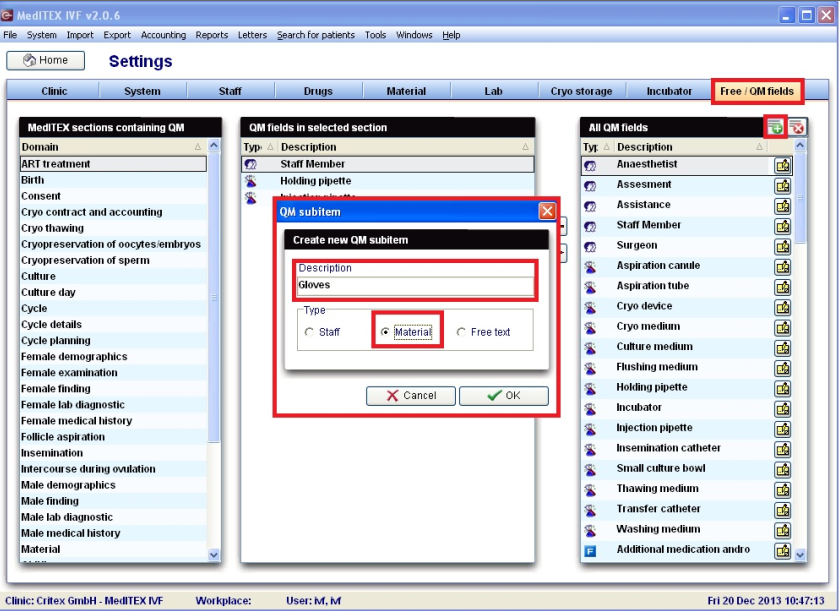840x611 pixels.
Task: Sort All QM fields by Description header
Action: click(x=690, y=147)
